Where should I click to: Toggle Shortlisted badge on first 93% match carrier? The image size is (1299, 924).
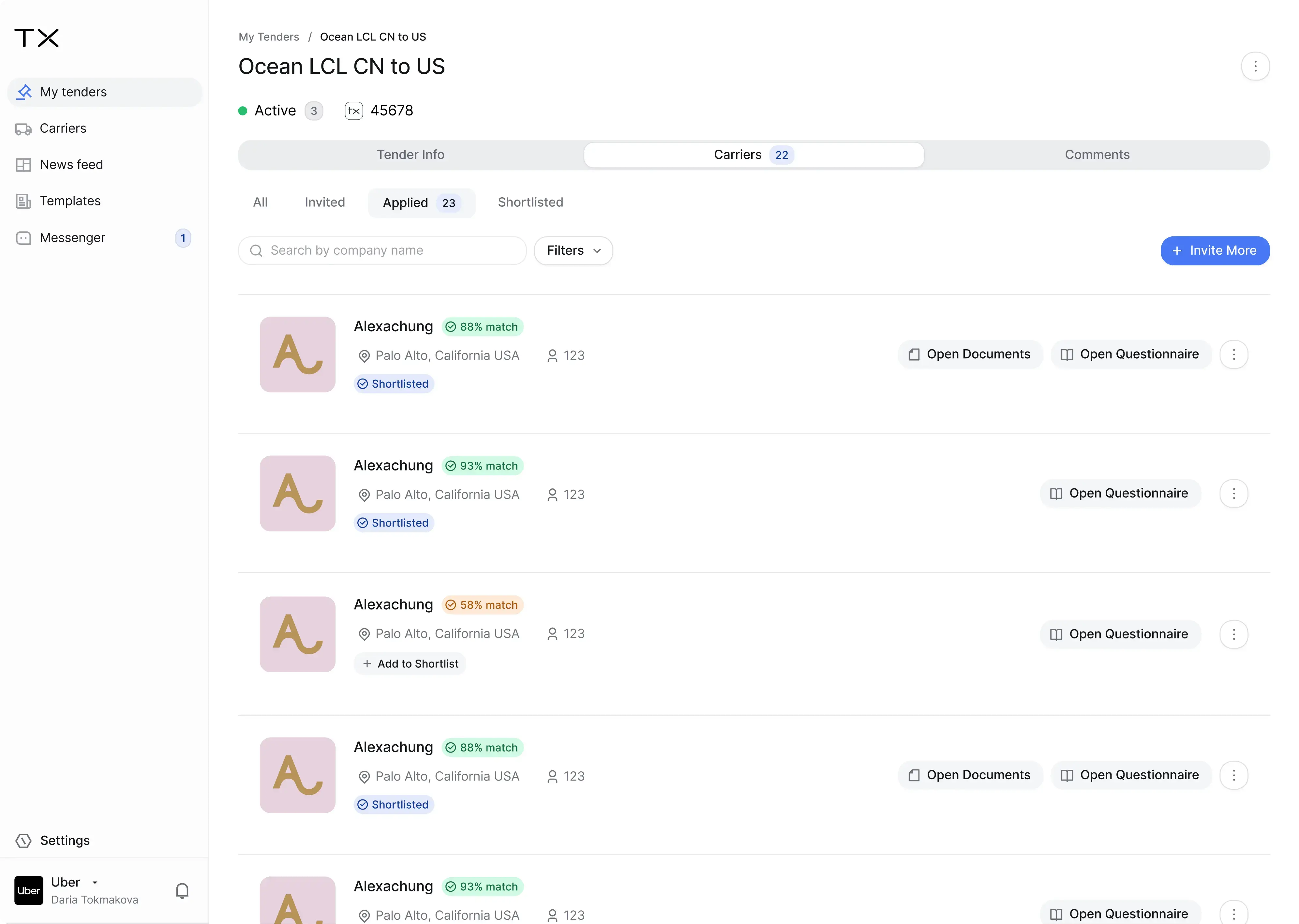click(394, 523)
